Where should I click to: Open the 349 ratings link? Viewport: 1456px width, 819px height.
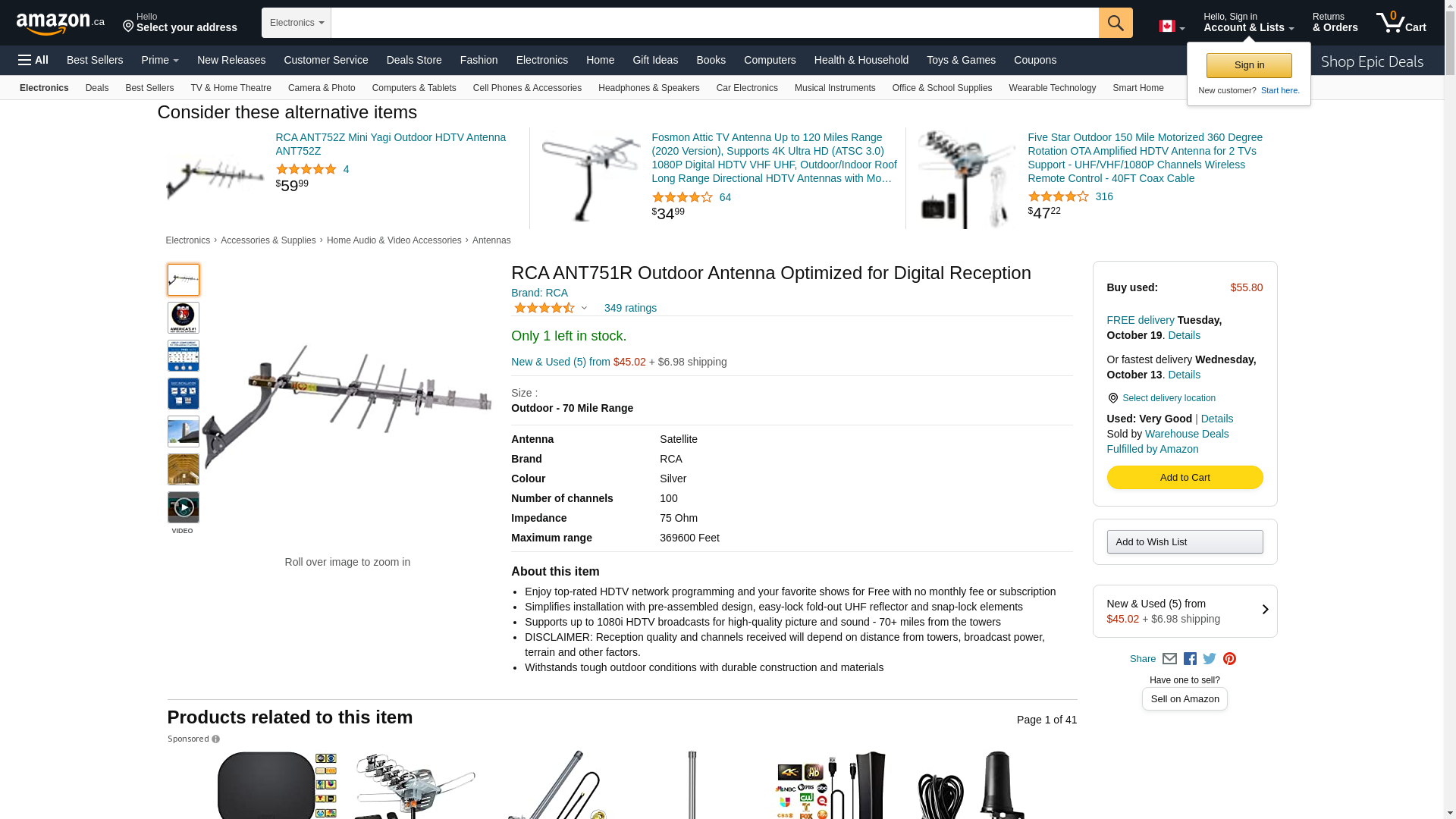pos(630,308)
